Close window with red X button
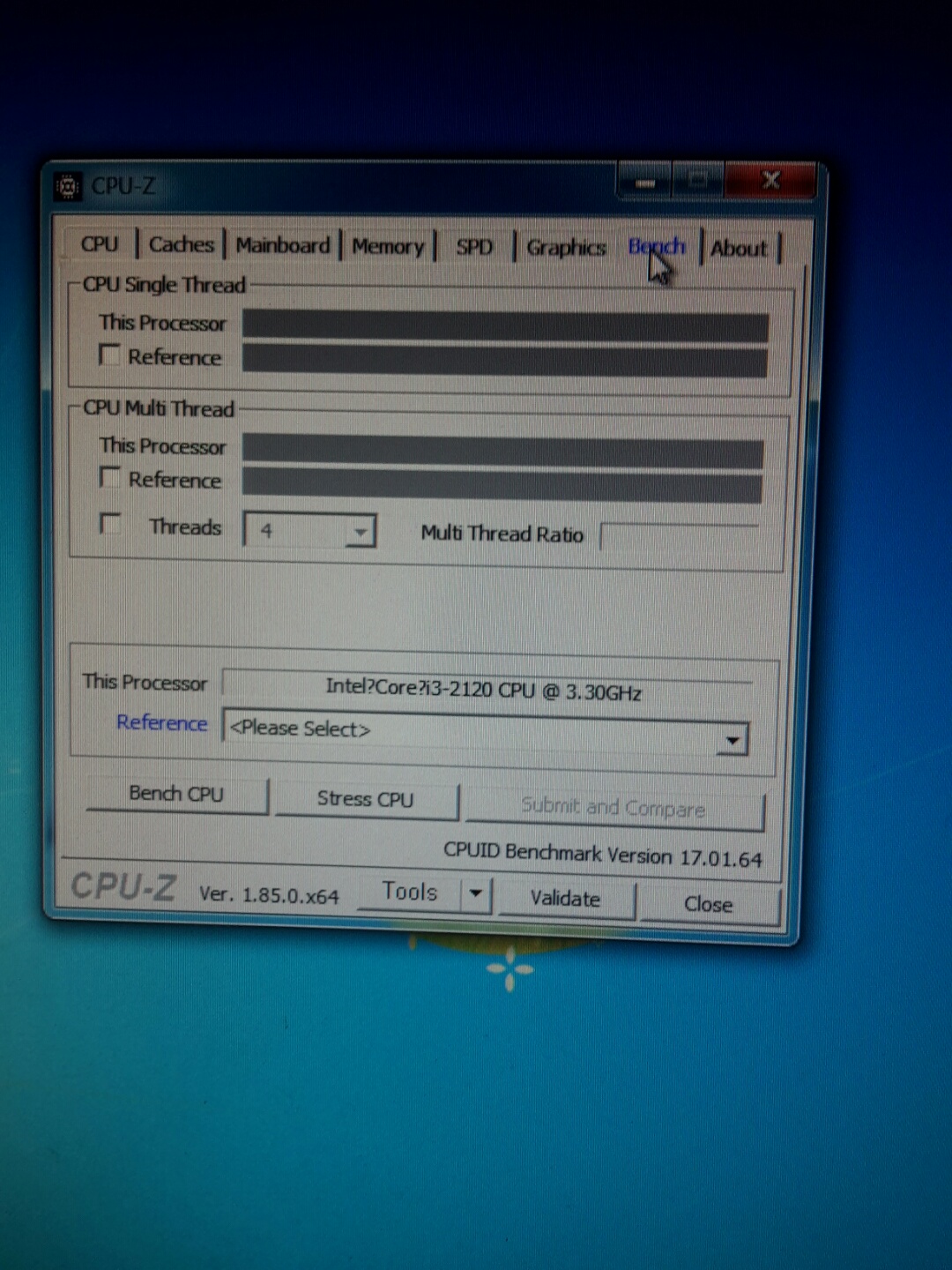 [770, 181]
